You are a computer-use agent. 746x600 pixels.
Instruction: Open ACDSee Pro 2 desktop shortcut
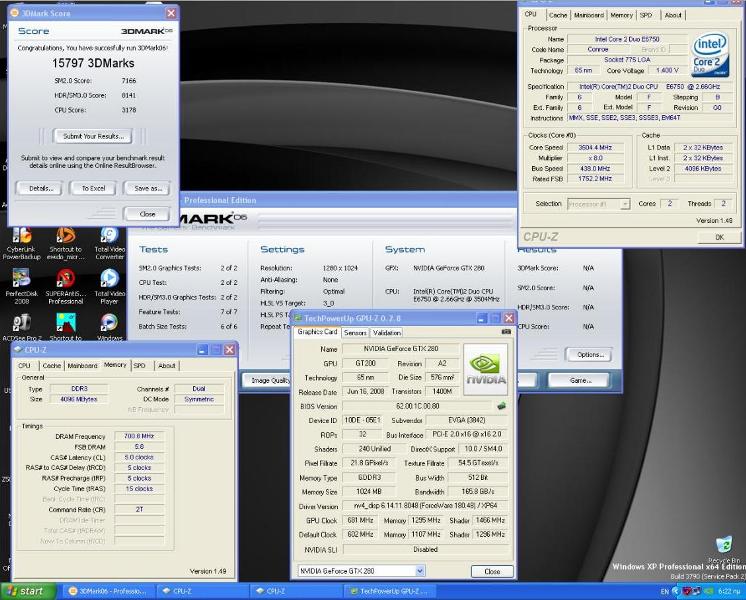(21, 326)
